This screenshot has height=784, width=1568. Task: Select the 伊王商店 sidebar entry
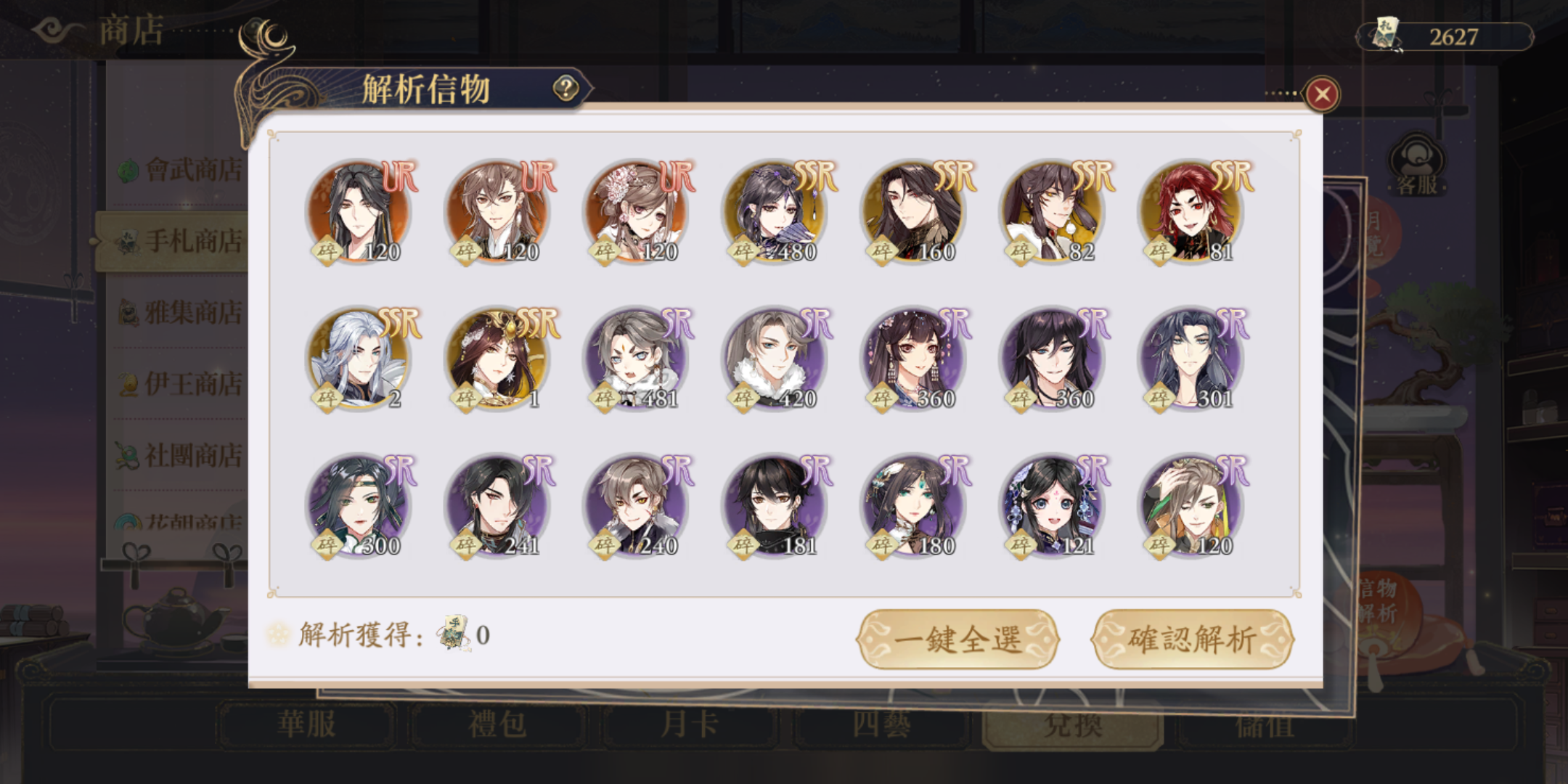pos(180,384)
